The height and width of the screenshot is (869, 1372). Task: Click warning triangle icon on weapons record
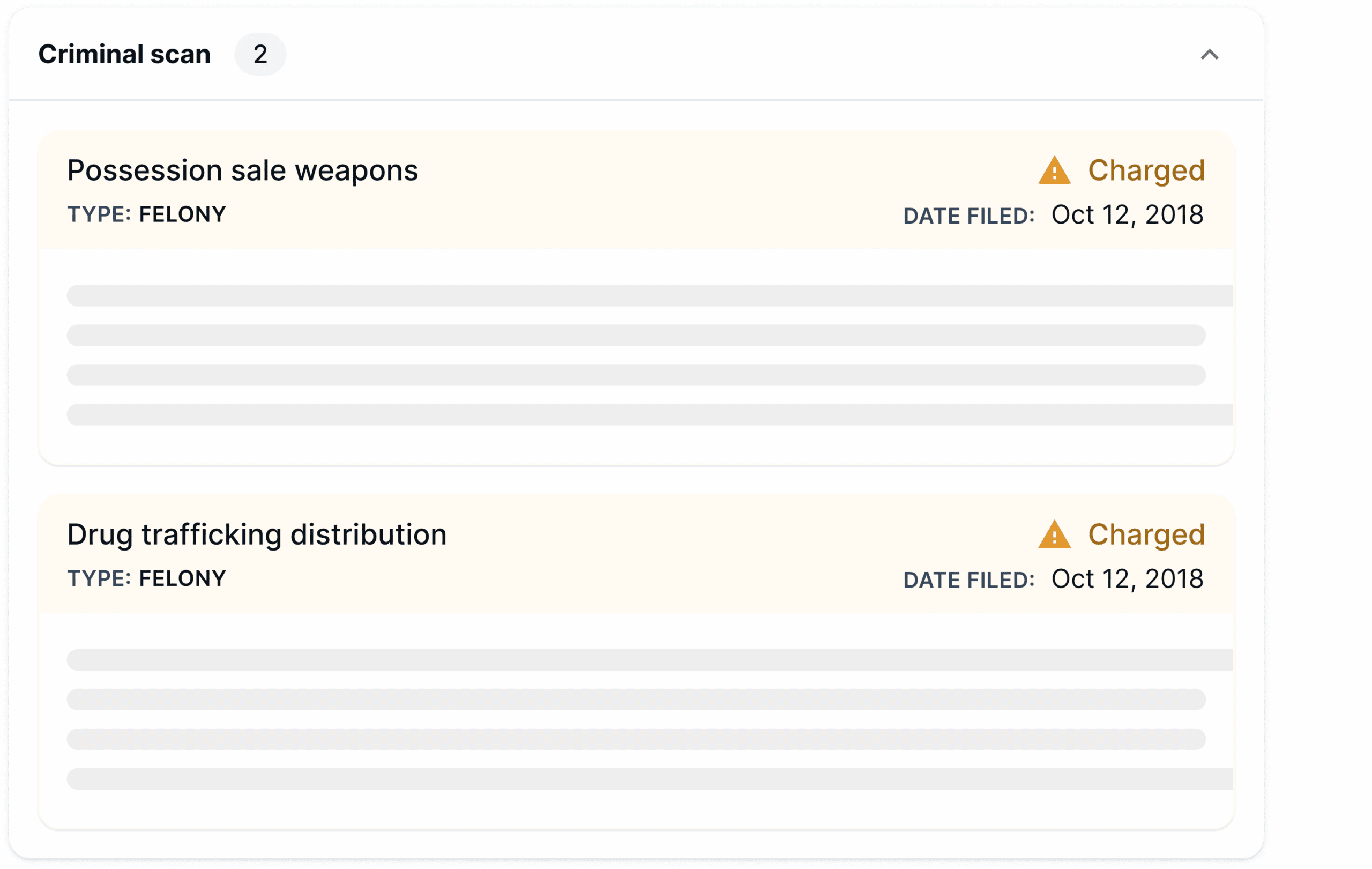tap(1054, 170)
